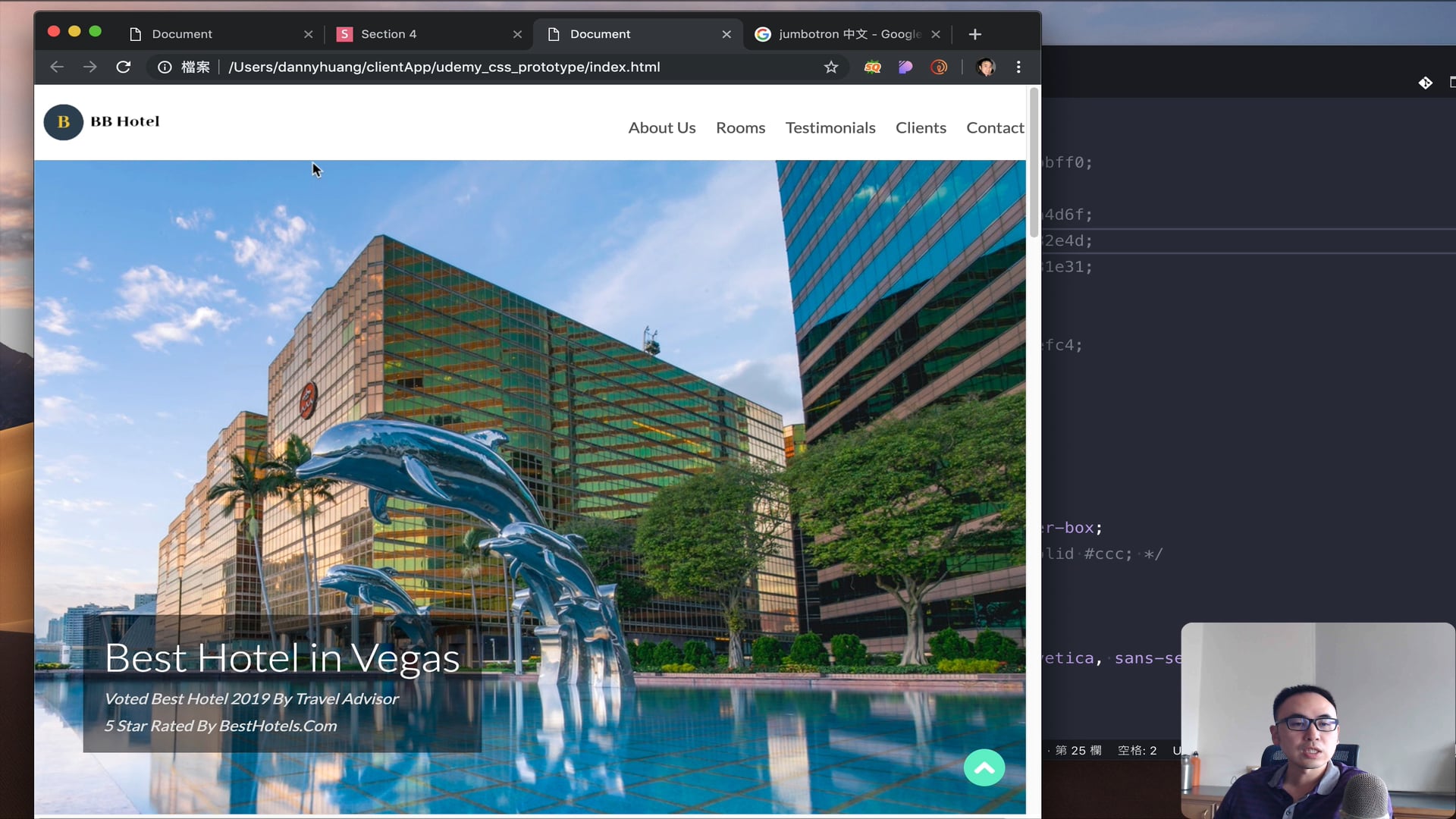Open the About Us nav link
1456x819 pixels.
(x=661, y=127)
